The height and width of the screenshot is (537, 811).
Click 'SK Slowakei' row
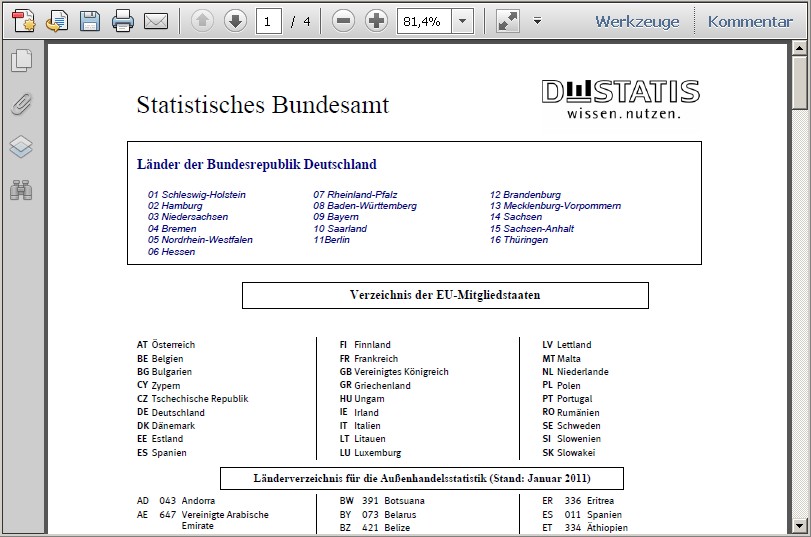(x=569, y=453)
